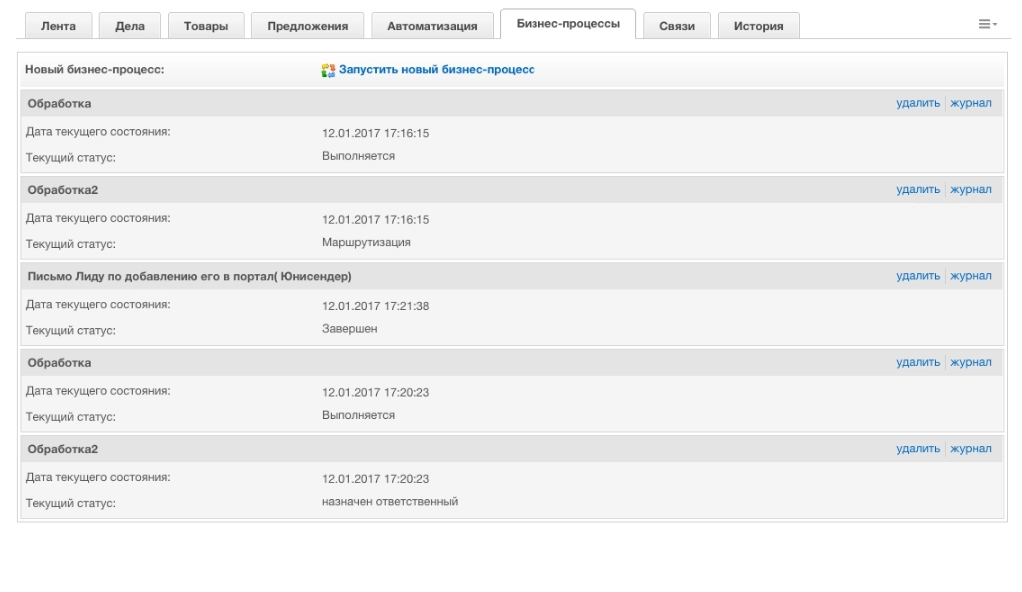Image resolution: width=1022 pixels, height=592 pixels.
Task: Open журнал for Обработка process dated 17:16:15
Action: pyautogui.click(x=970, y=103)
